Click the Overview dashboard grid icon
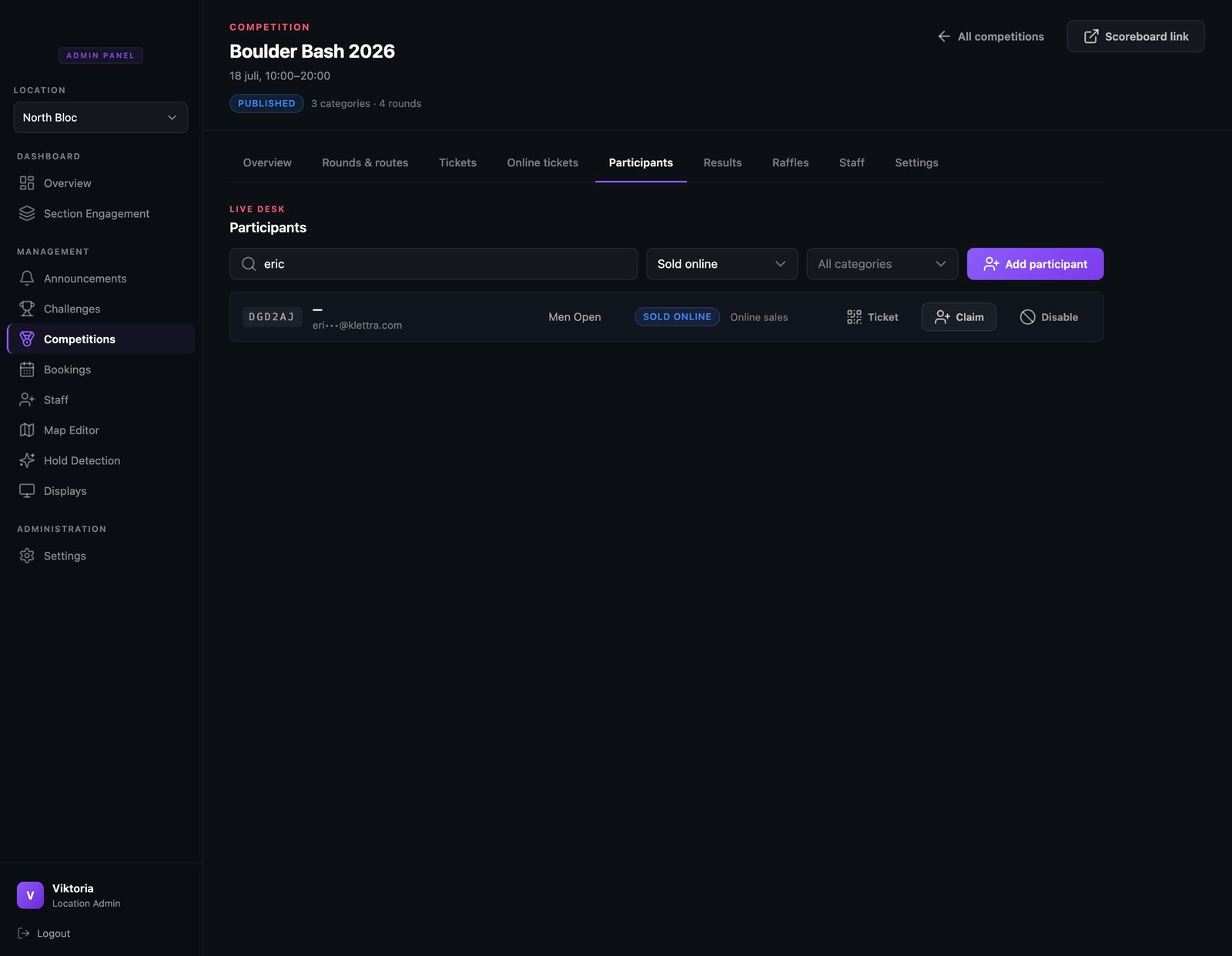The height and width of the screenshot is (956, 1232). coord(27,183)
